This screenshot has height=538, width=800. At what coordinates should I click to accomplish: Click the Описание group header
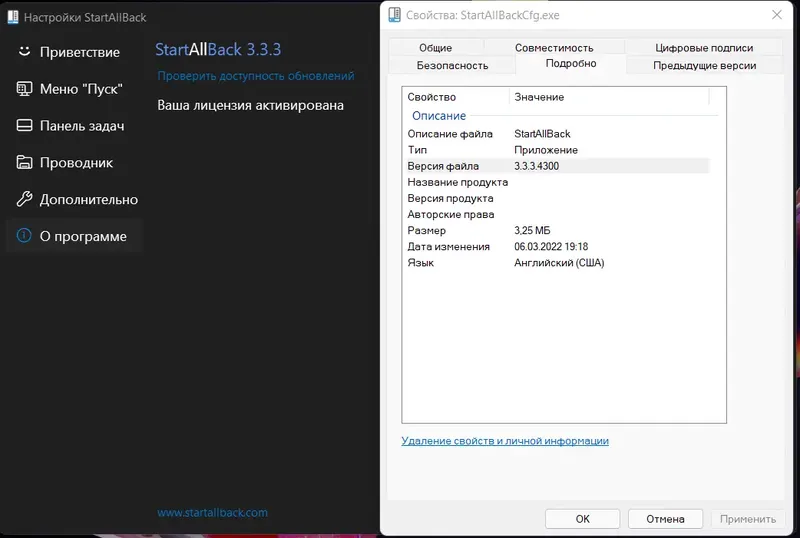click(x=439, y=116)
